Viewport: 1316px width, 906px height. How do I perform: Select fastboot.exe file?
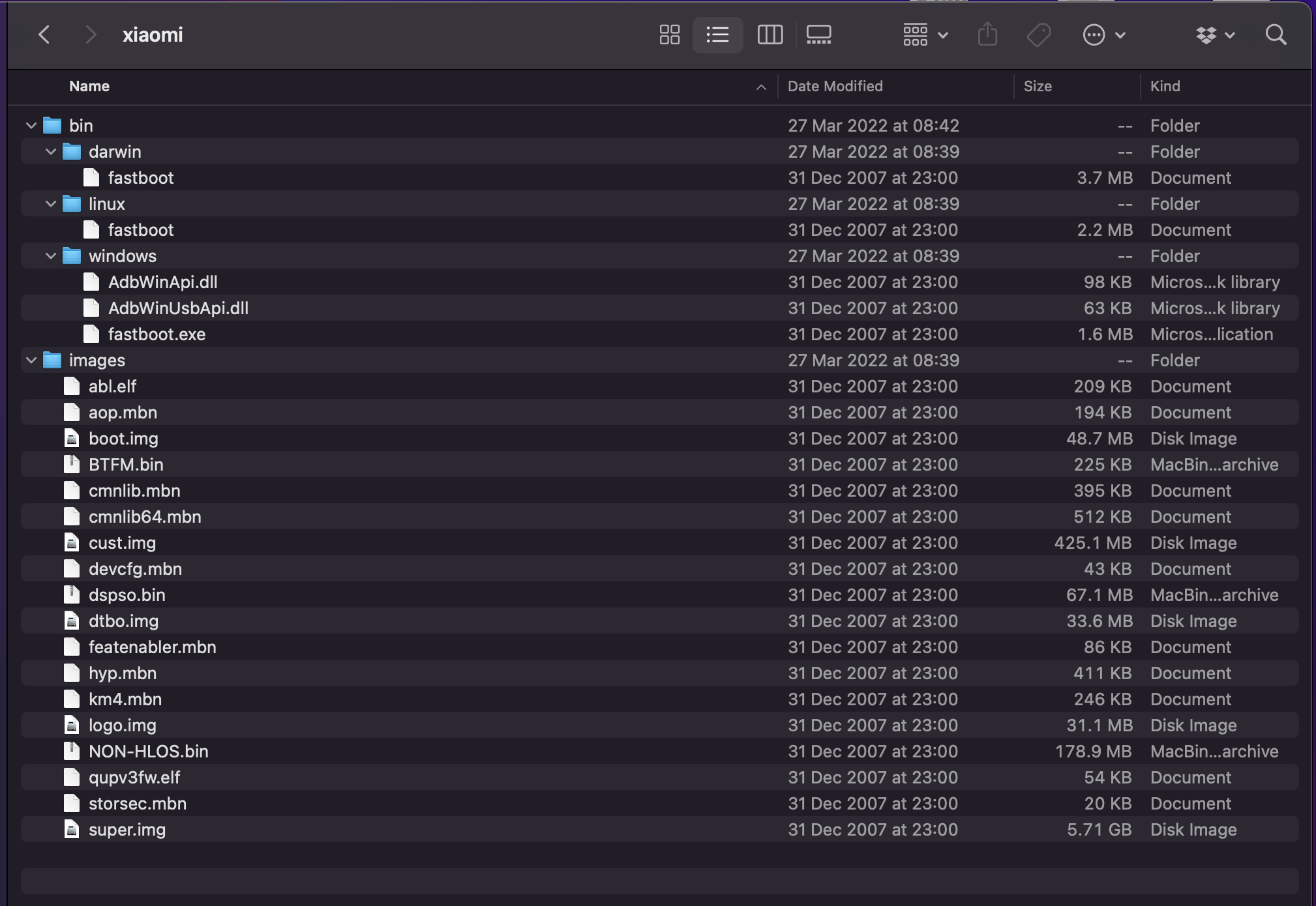tap(659, 334)
